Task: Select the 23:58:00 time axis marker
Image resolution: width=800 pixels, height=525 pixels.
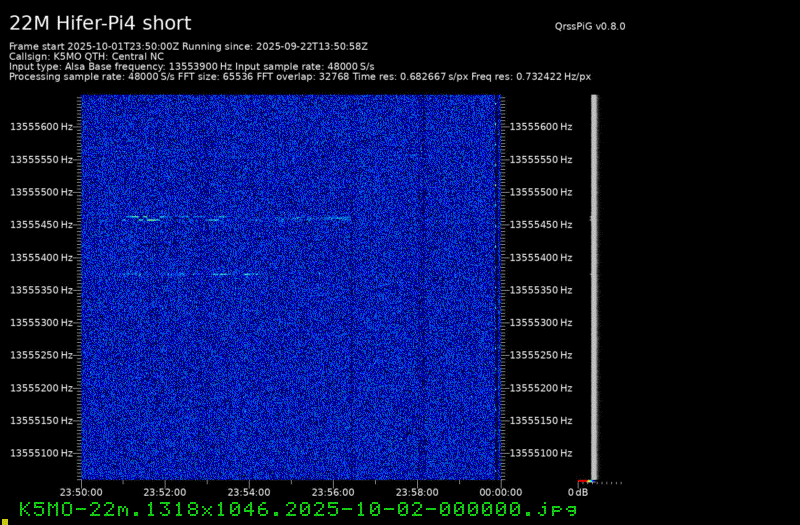Action: pyautogui.click(x=417, y=492)
